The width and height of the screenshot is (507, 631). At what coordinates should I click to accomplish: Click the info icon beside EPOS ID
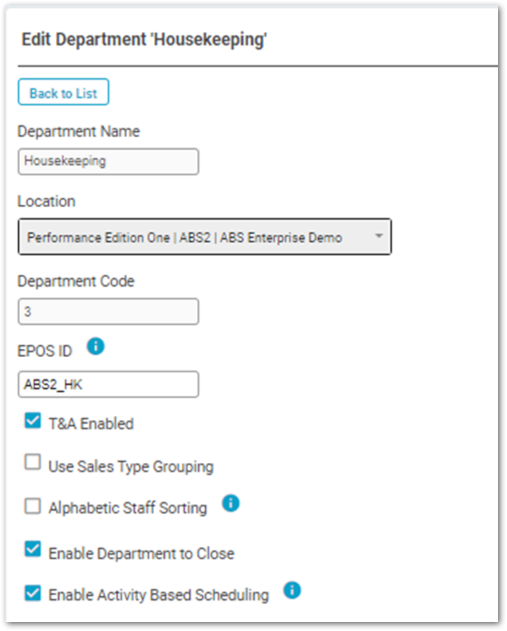click(x=96, y=346)
